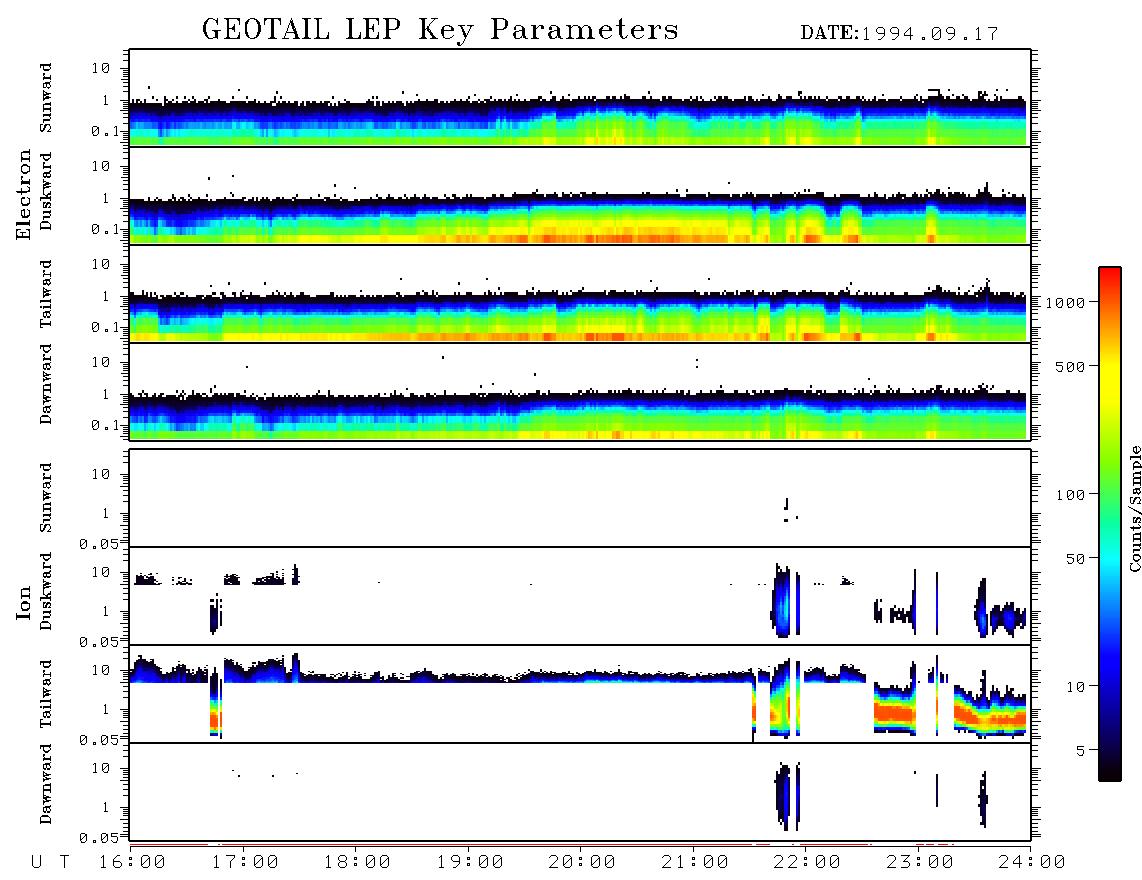Click the 'Duskward' label of the Ion group

45,592
